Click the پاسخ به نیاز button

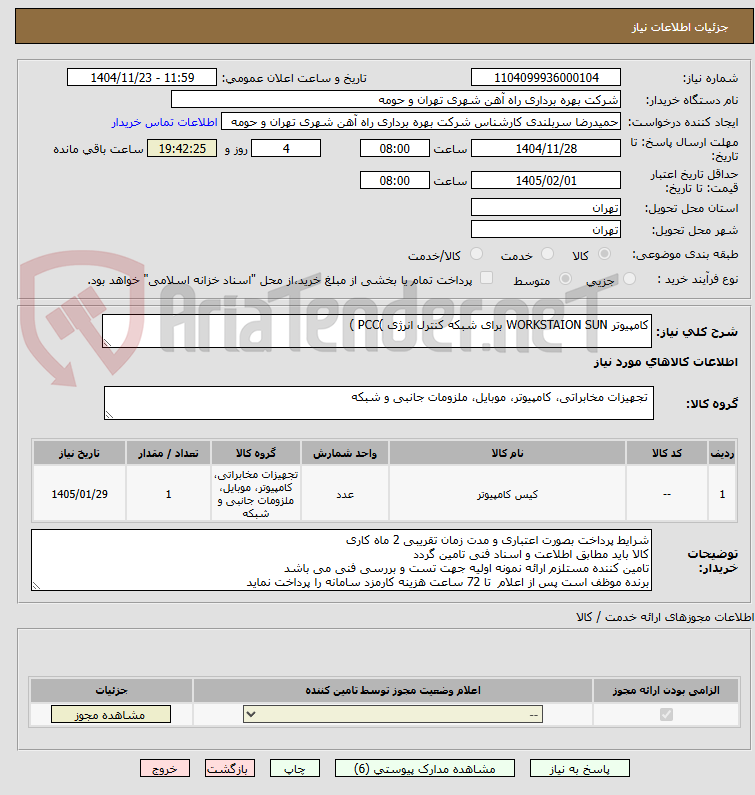point(580,769)
